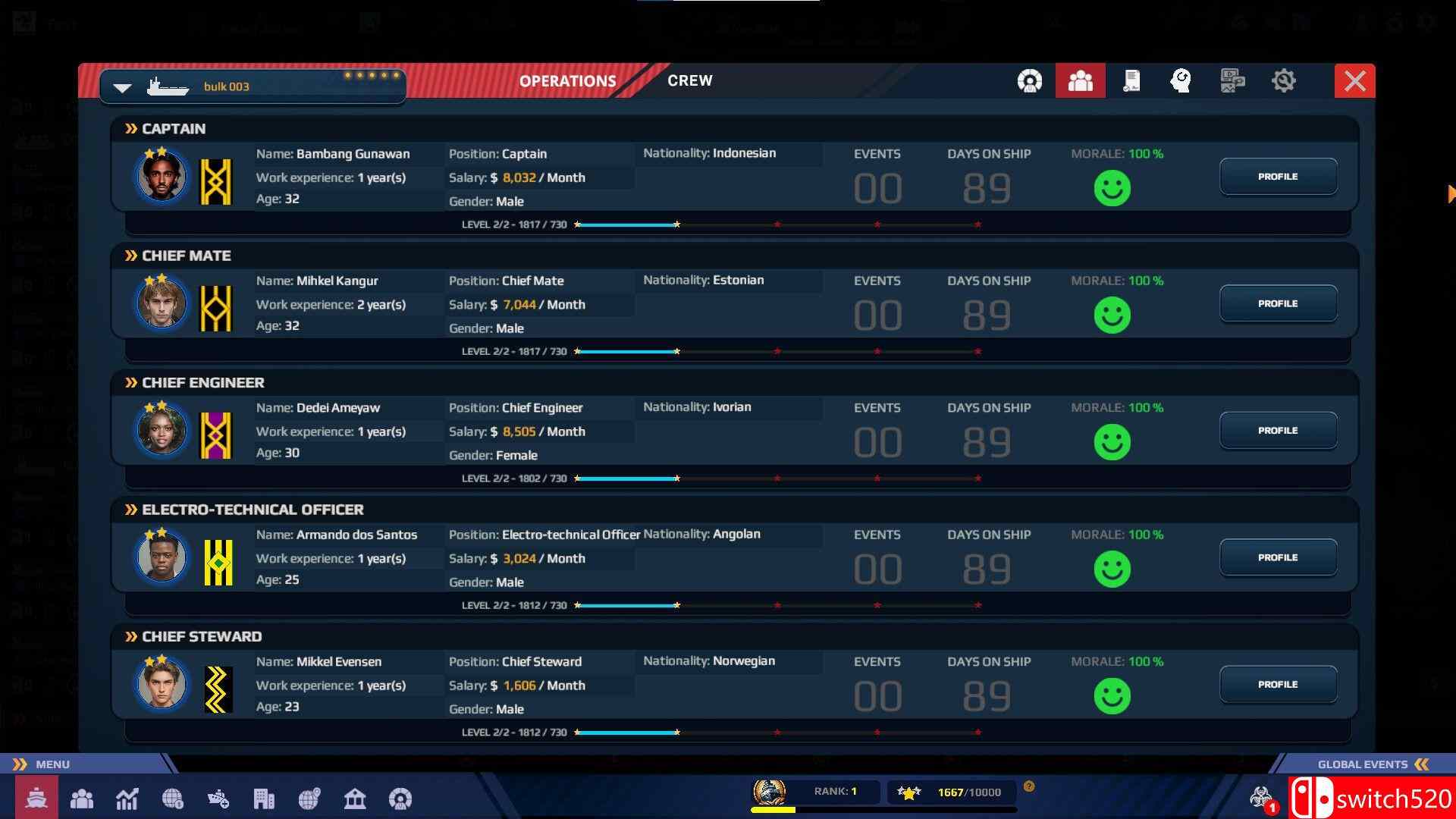The height and width of the screenshot is (819, 1456).
Task: Open the ship settings gear icon
Action: coord(1285,80)
